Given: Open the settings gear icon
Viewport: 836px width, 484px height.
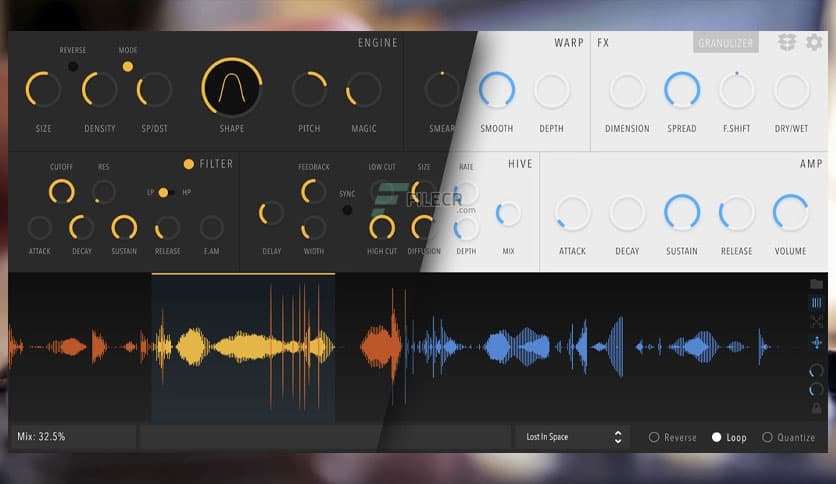Looking at the screenshot, I should 814,42.
